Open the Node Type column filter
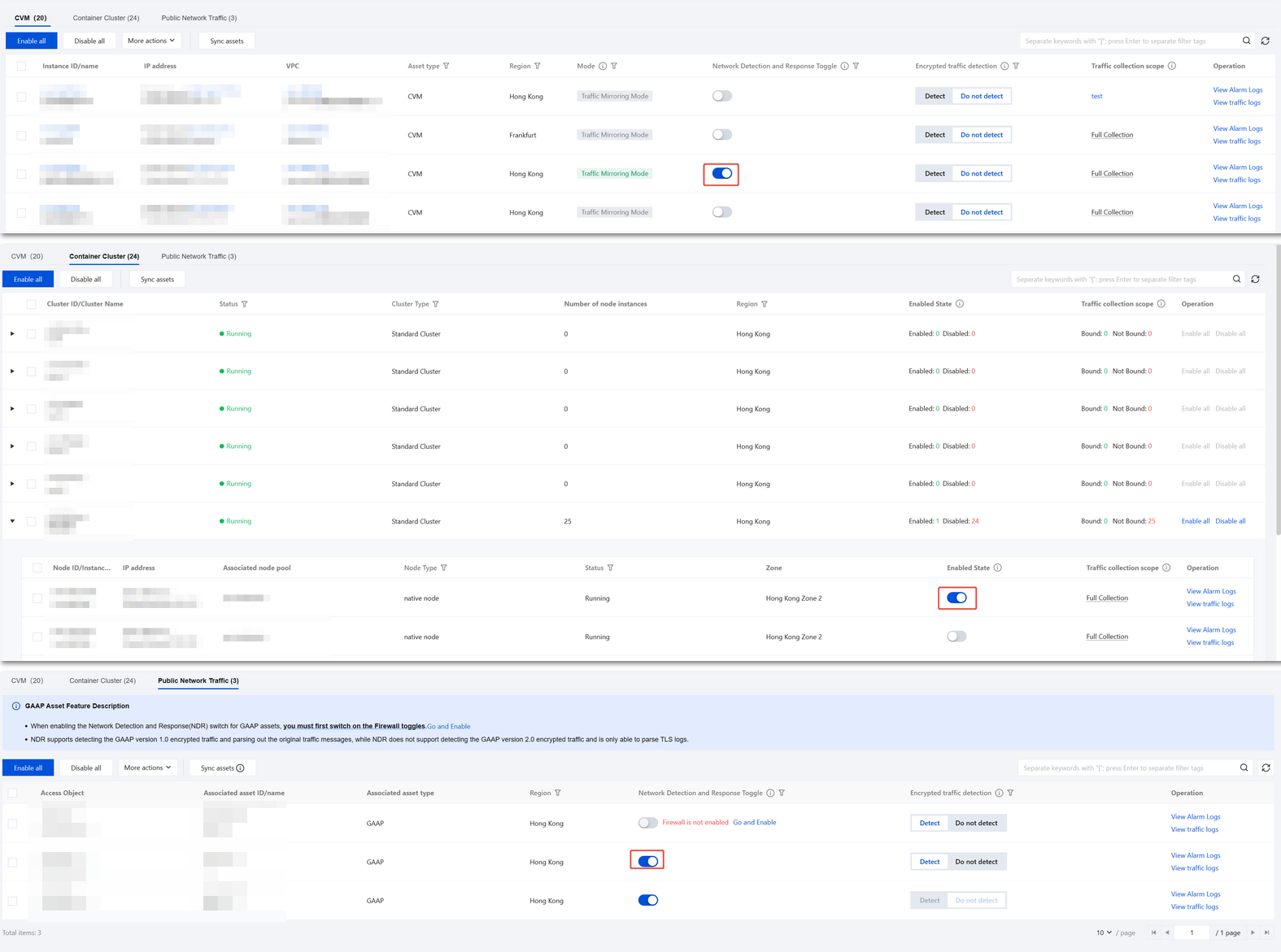This screenshot has height=952, width=1281. click(444, 568)
